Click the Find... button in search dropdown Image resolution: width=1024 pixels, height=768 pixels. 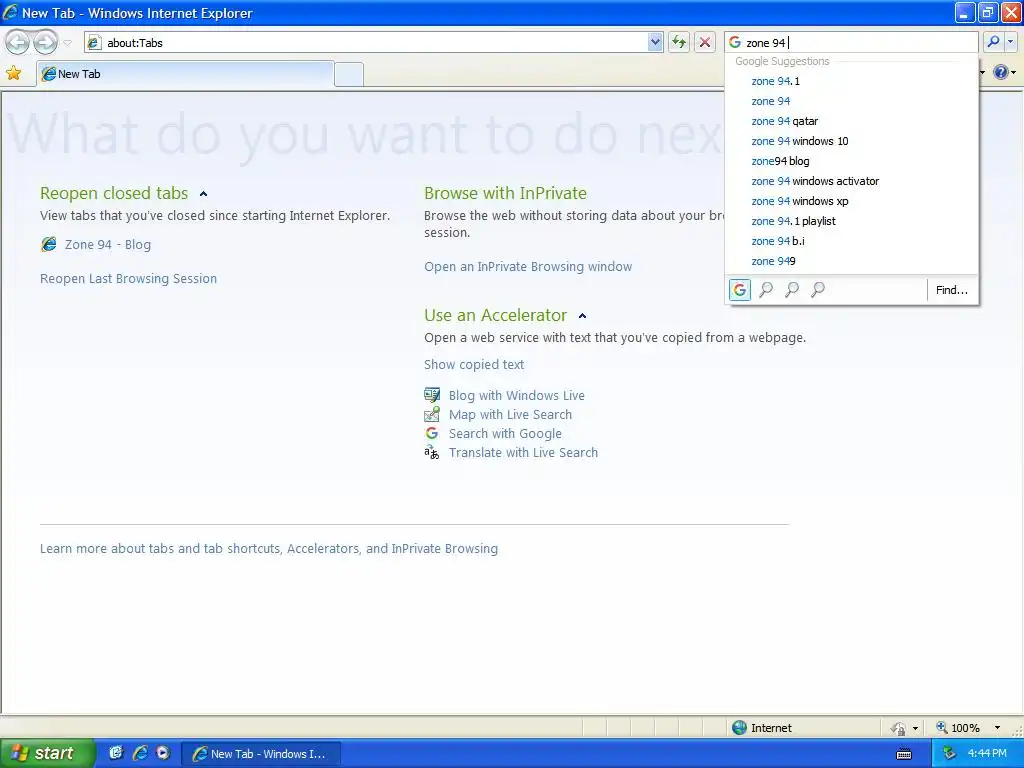pyautogui.click(x=952, y=290)
